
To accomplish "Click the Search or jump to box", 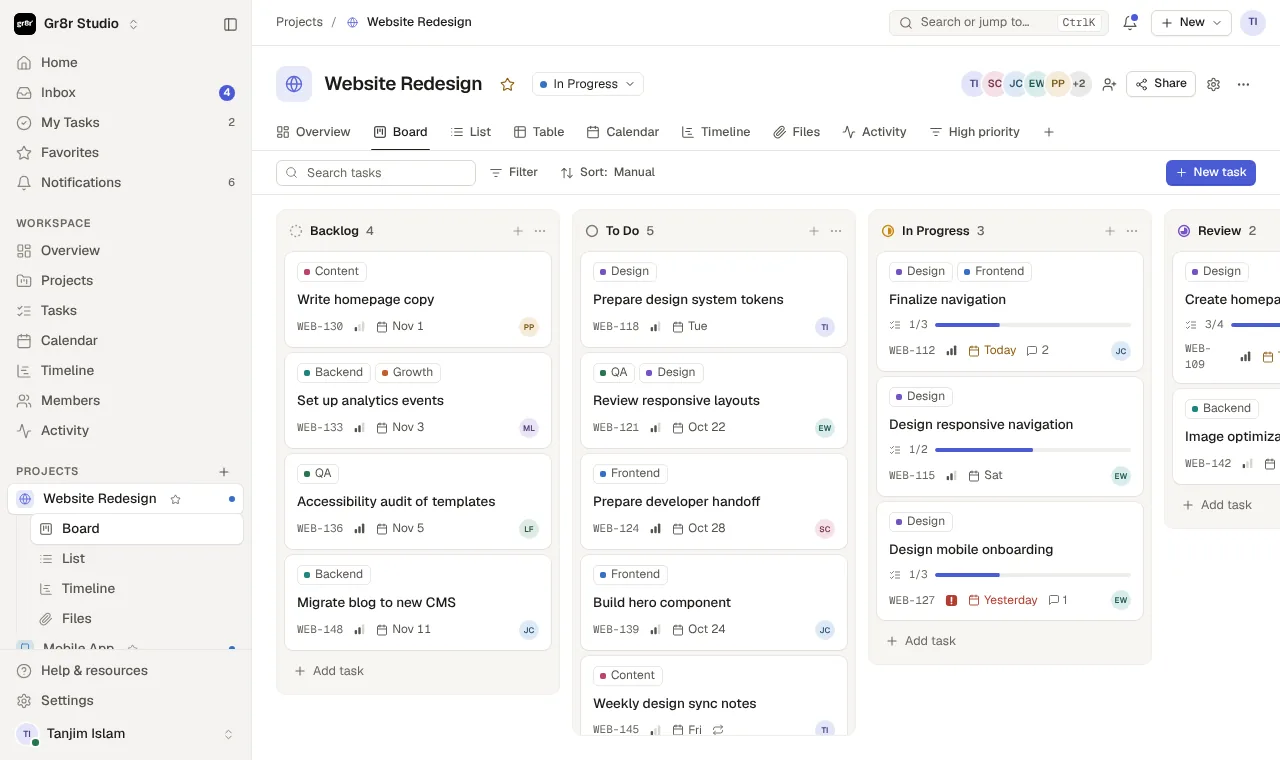I will (999, 22).
